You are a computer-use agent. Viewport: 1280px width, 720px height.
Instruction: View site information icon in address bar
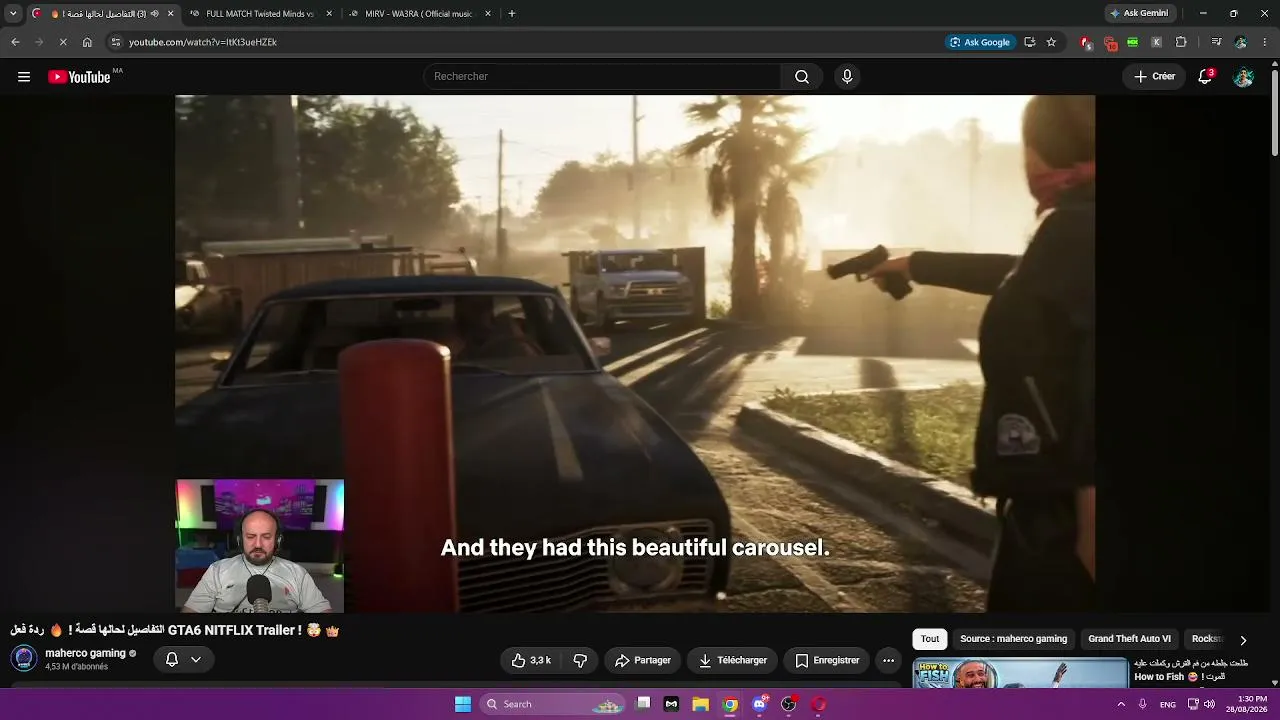[116, 42]
